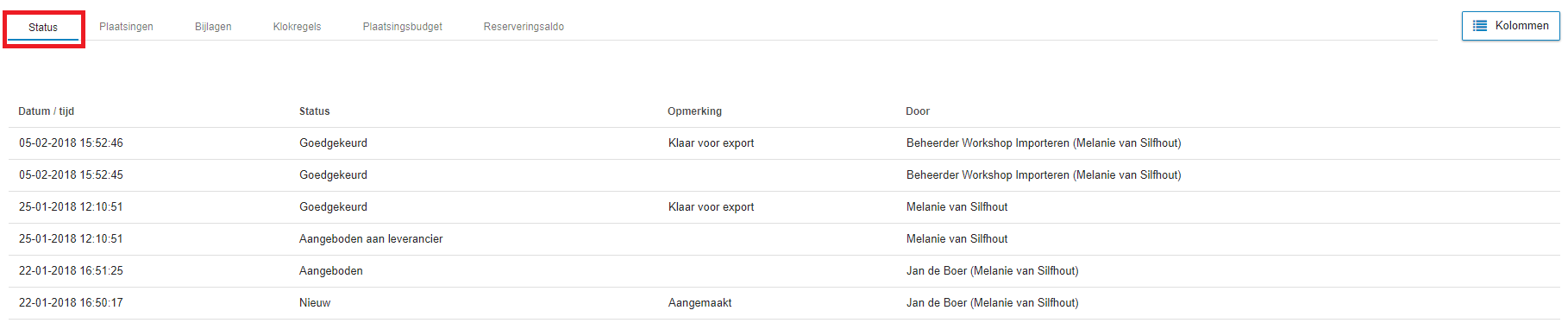The image size is (1568, 323).
Task: Open the Plaatsingsbudget tab
Action: [402, 27]
